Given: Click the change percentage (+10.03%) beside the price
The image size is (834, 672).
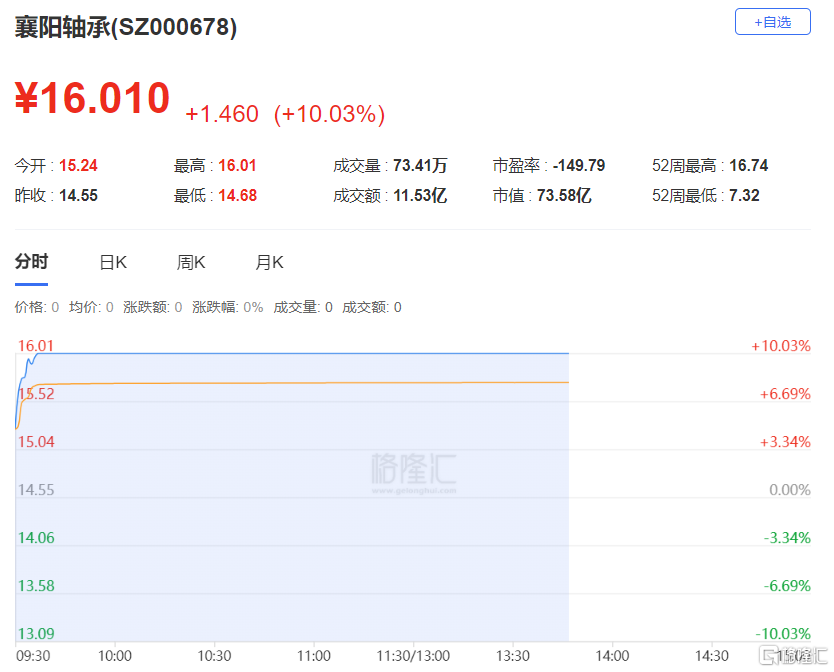Looking at the screenshot, I should pyautogui.click(x=329, y=114).
